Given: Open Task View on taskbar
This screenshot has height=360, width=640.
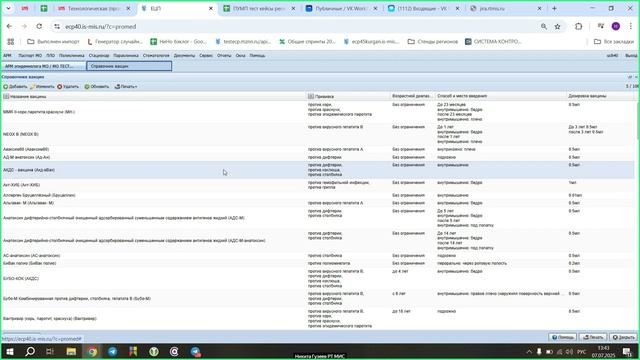Looking at the screenshot, I should [50, 351].
